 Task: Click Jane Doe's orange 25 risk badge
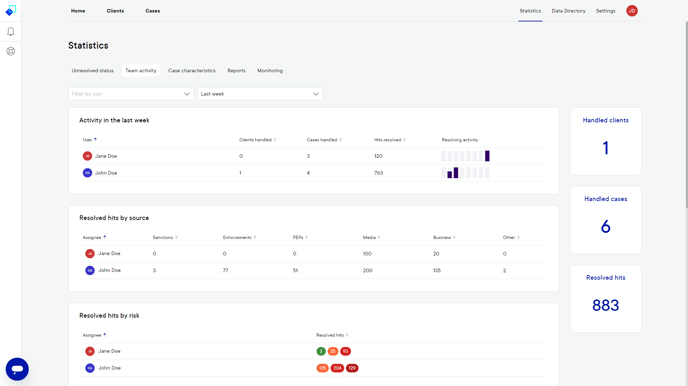[333, 351]
